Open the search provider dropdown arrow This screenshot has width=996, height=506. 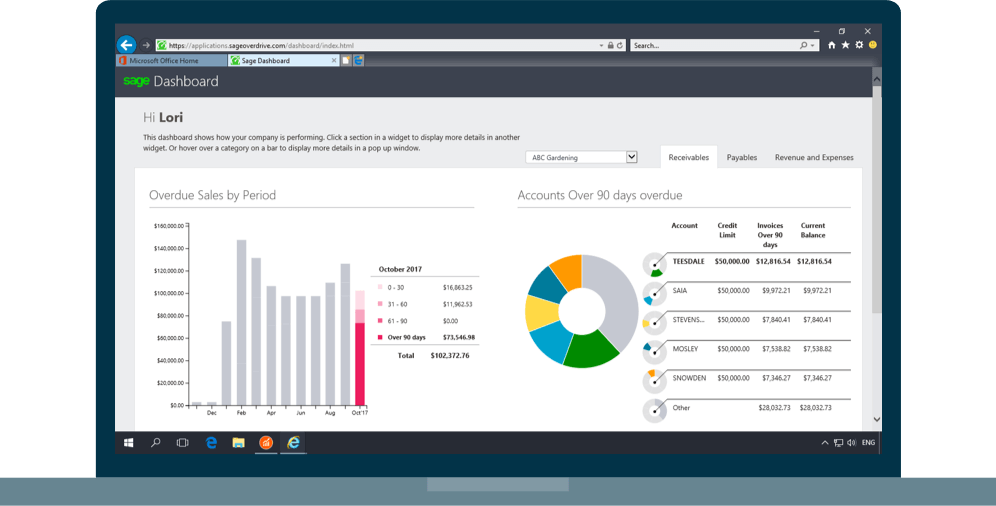point(812,46)
